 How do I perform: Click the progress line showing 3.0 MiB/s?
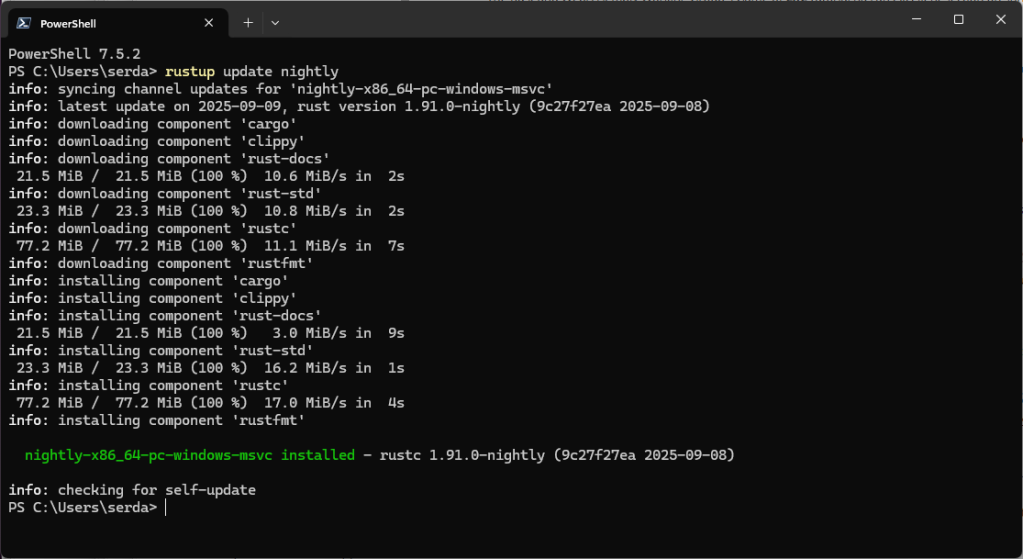point(210,333)
